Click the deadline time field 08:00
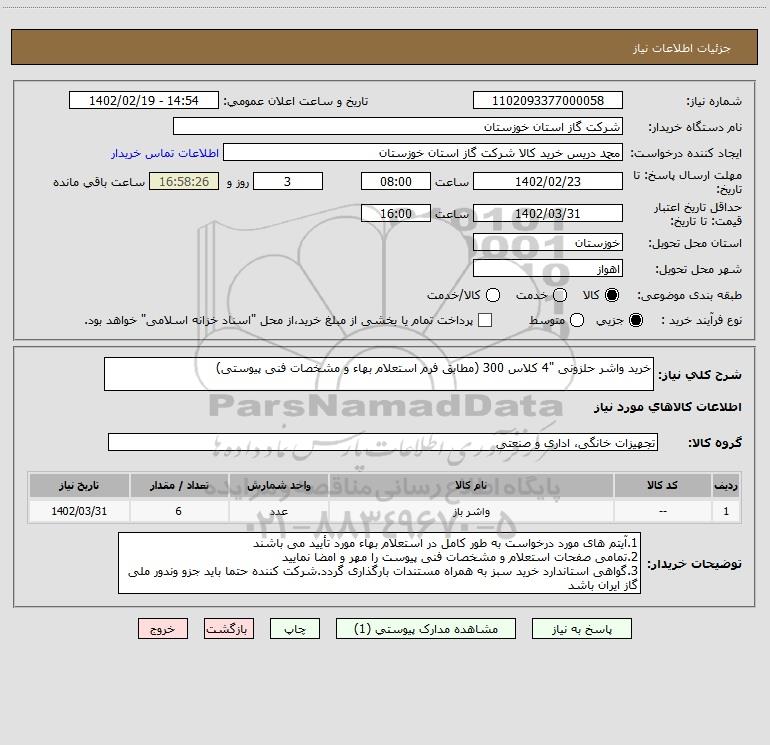The height and width of the screenshot is (745, 770). 396,181
